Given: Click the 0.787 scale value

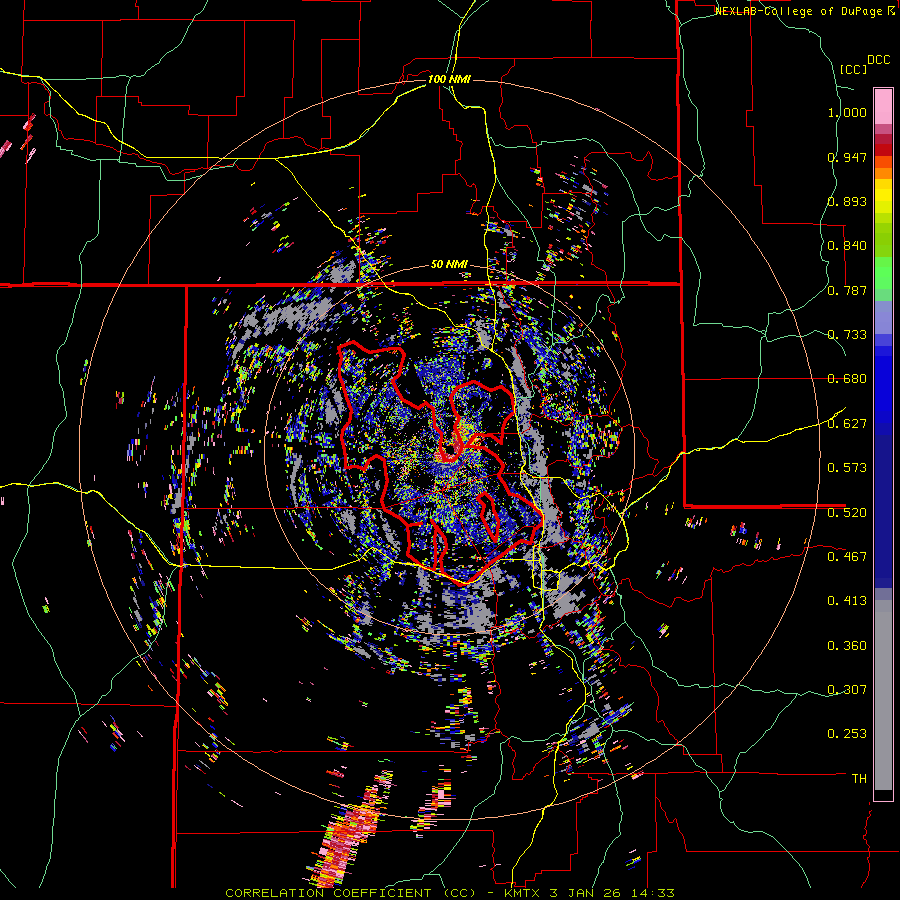Looking at the screenshot, I should pos(847,290).
